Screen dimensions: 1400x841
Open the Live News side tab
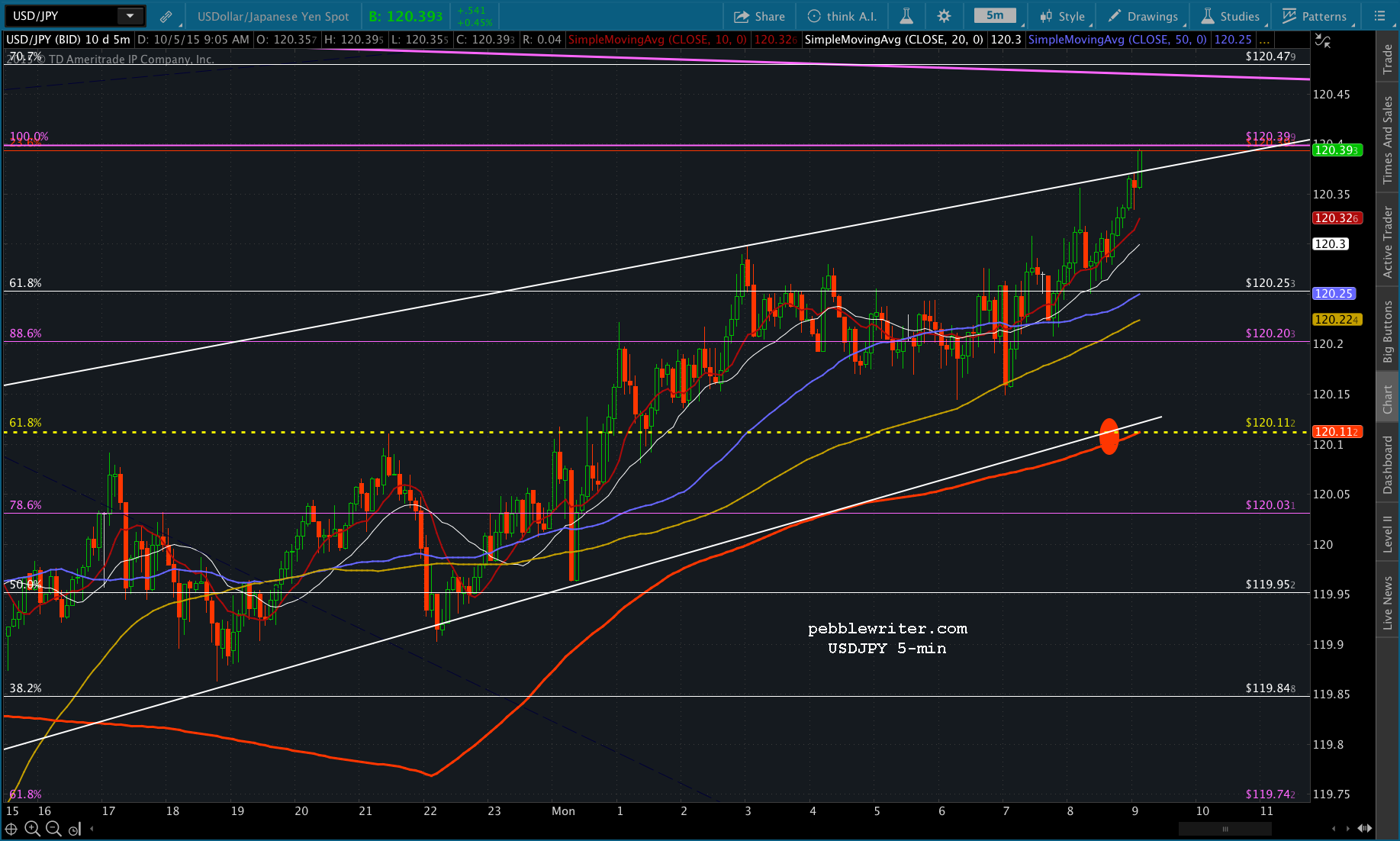[x=1388, y=602]
